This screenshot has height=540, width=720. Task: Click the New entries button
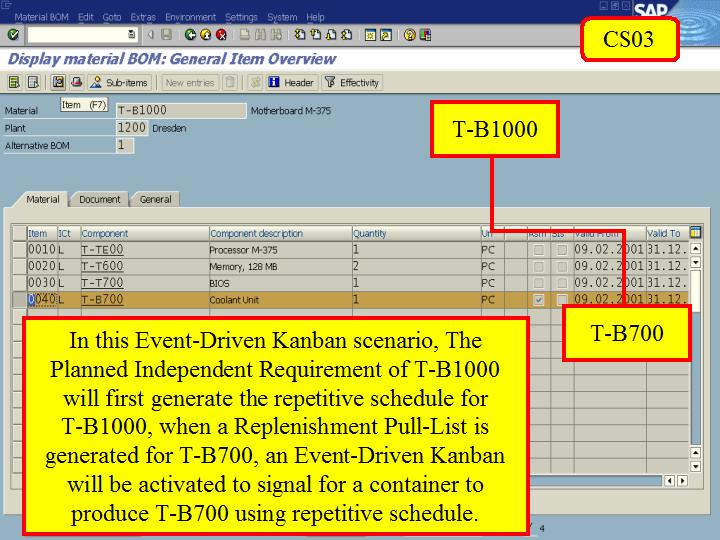point(190,82)
